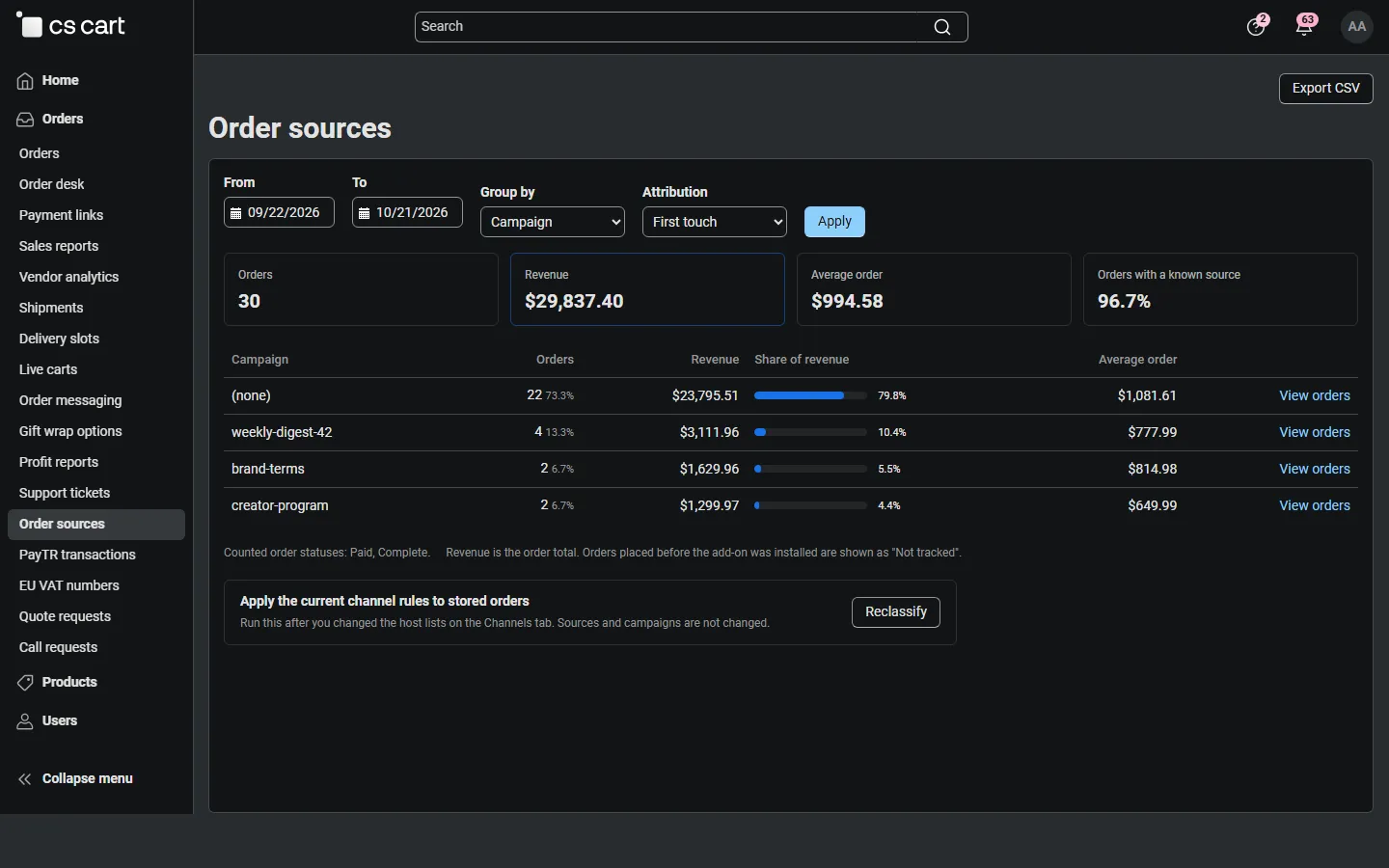The height and width of the screenshot is (868, 1389).
Task: Open Order desk in the sidebar
Action: (52, 184)
